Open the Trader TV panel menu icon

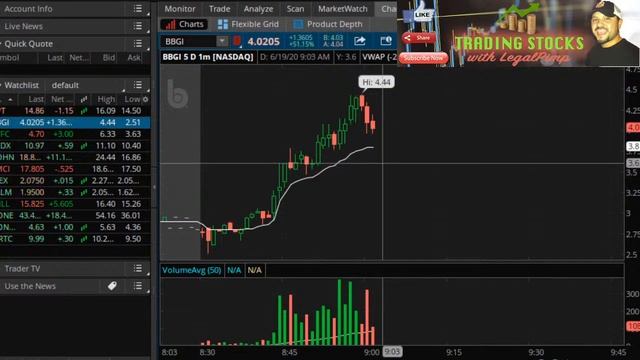pos(138,268)
